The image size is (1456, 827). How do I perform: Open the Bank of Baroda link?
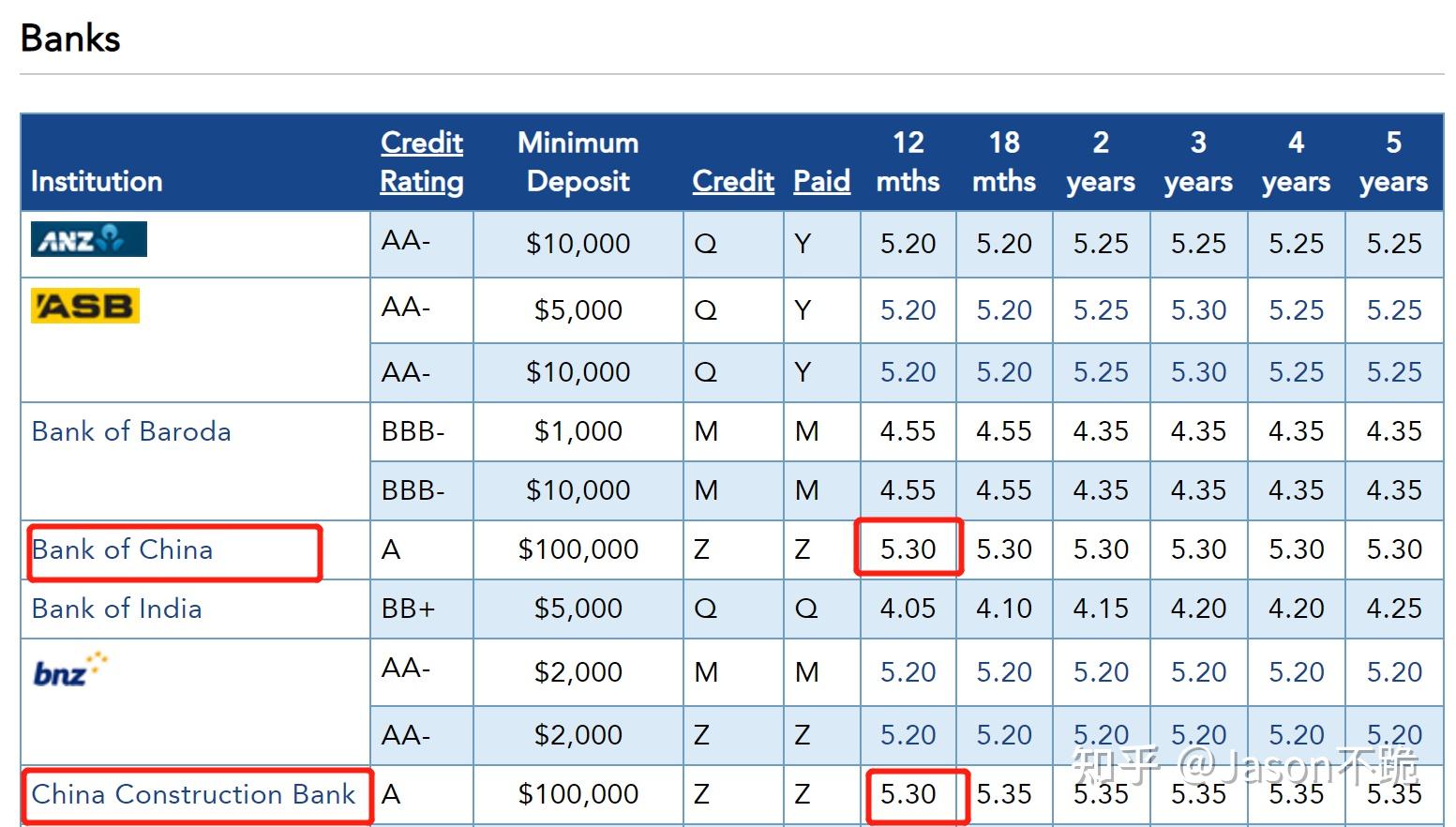pos(131,431)
